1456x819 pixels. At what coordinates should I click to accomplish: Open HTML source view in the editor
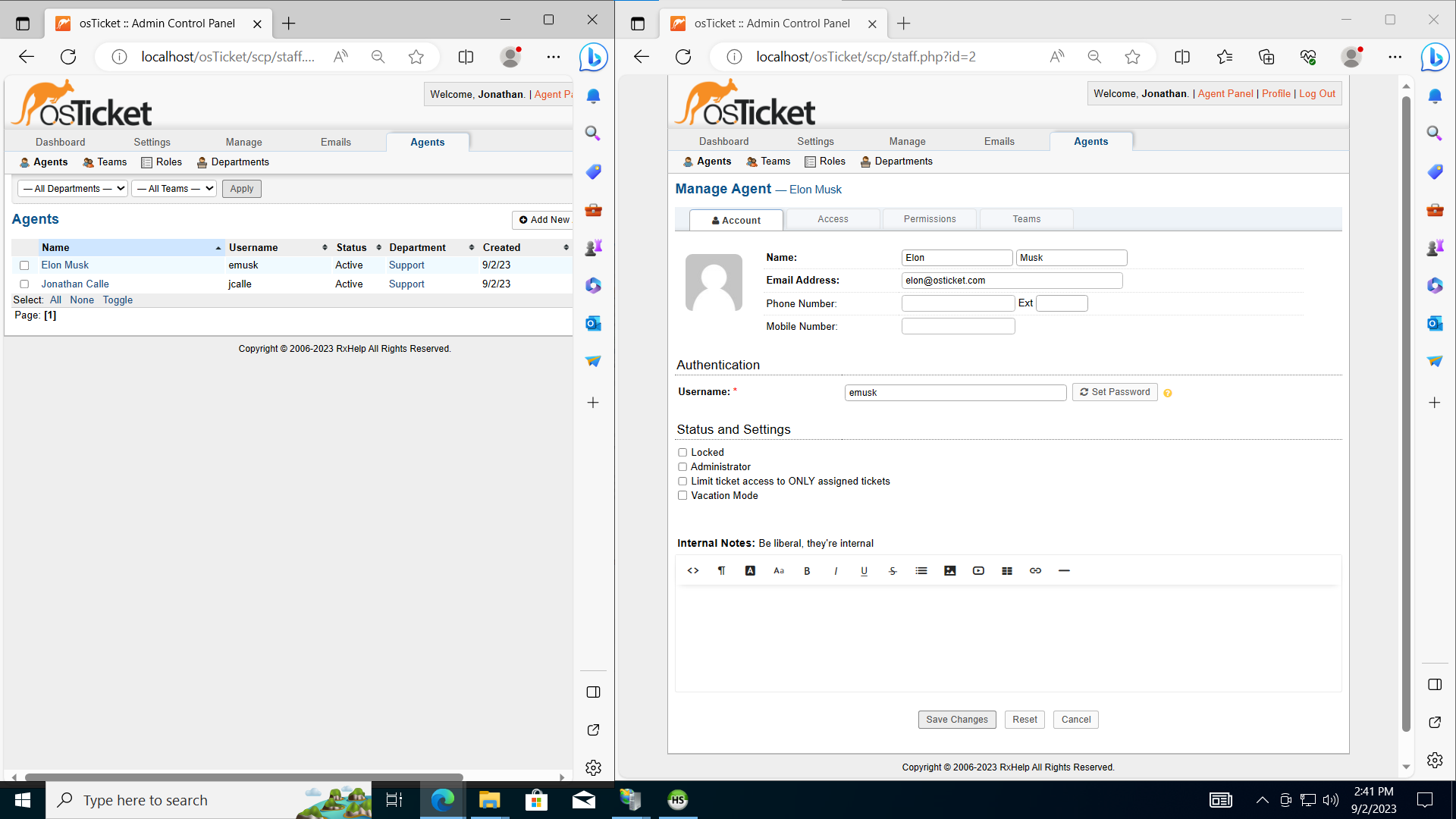[692, 570]
